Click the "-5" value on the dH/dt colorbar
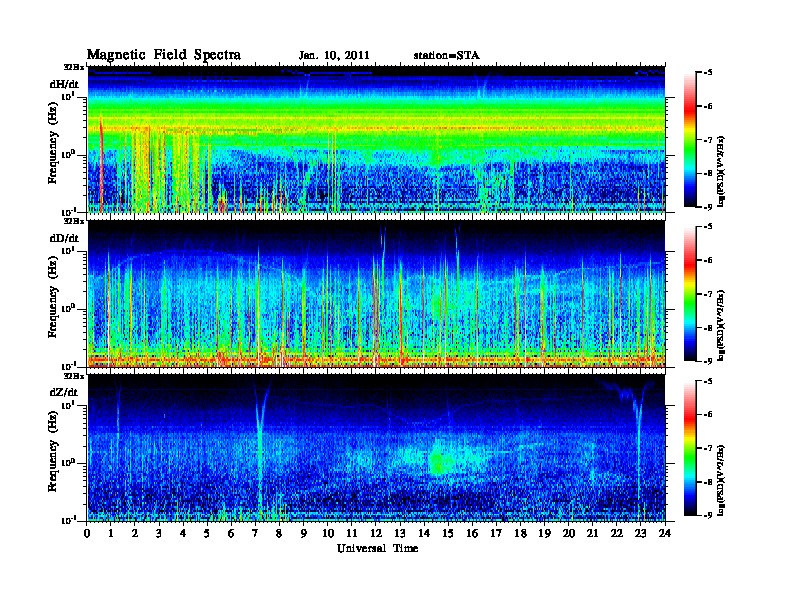The height and width of the screenshot is (612, 792). (x=708, y=73)
